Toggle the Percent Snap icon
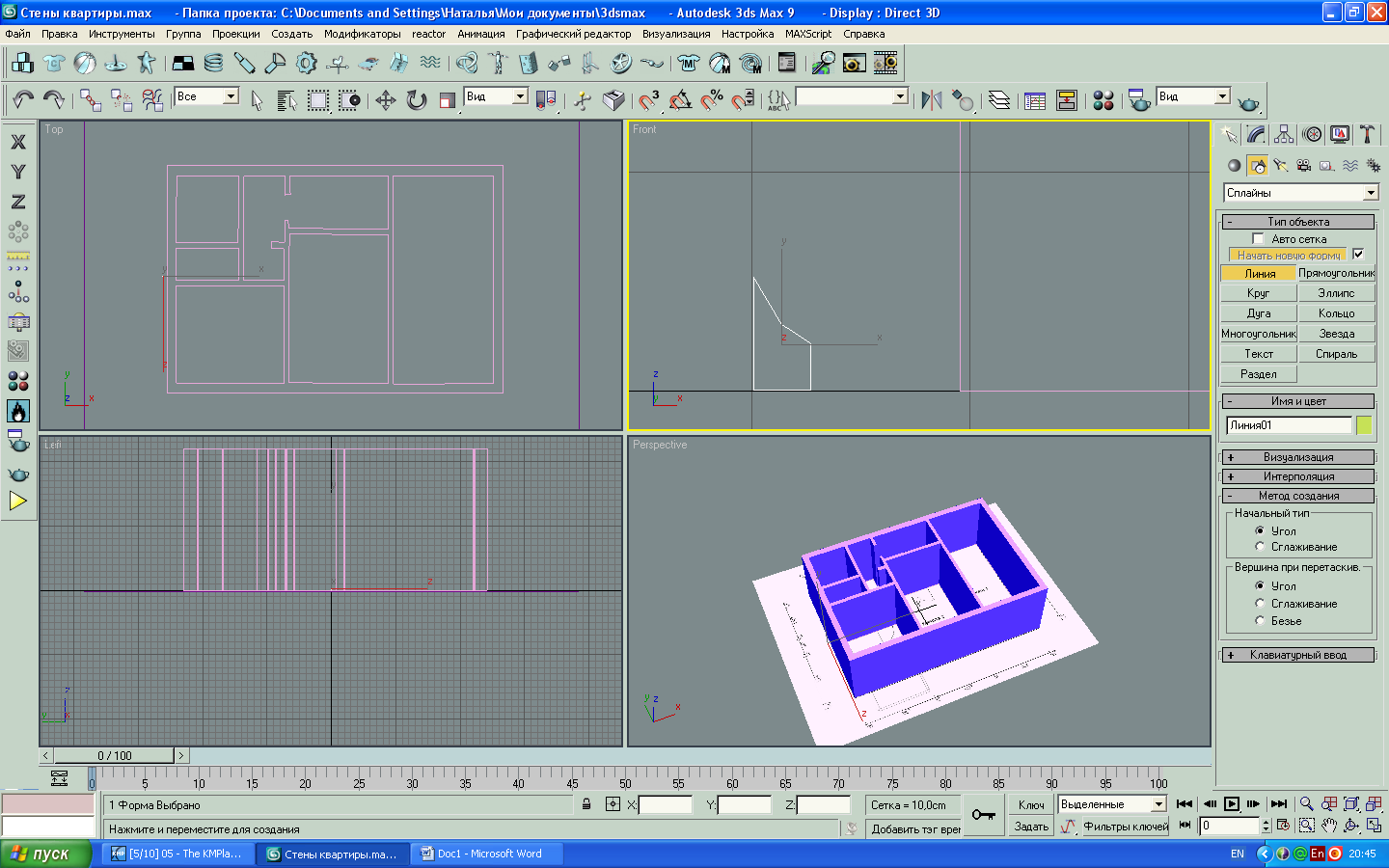 [712, 99]
